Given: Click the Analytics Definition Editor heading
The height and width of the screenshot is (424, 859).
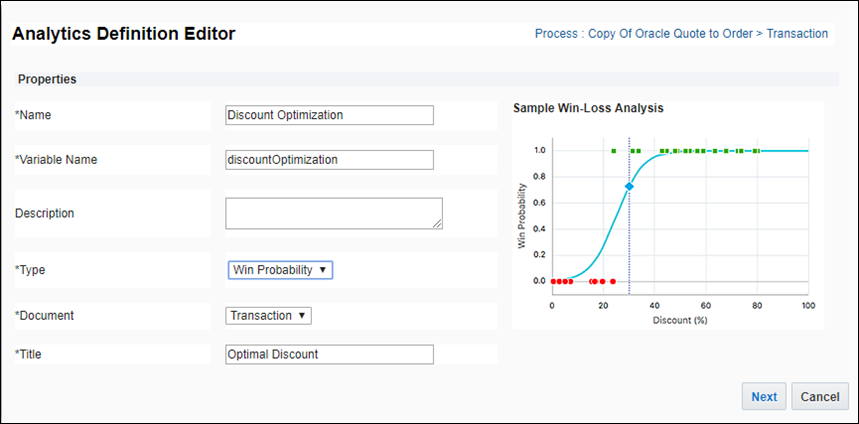Looking at the screenshot, I should pyautogui.click(x=124, y=34).
